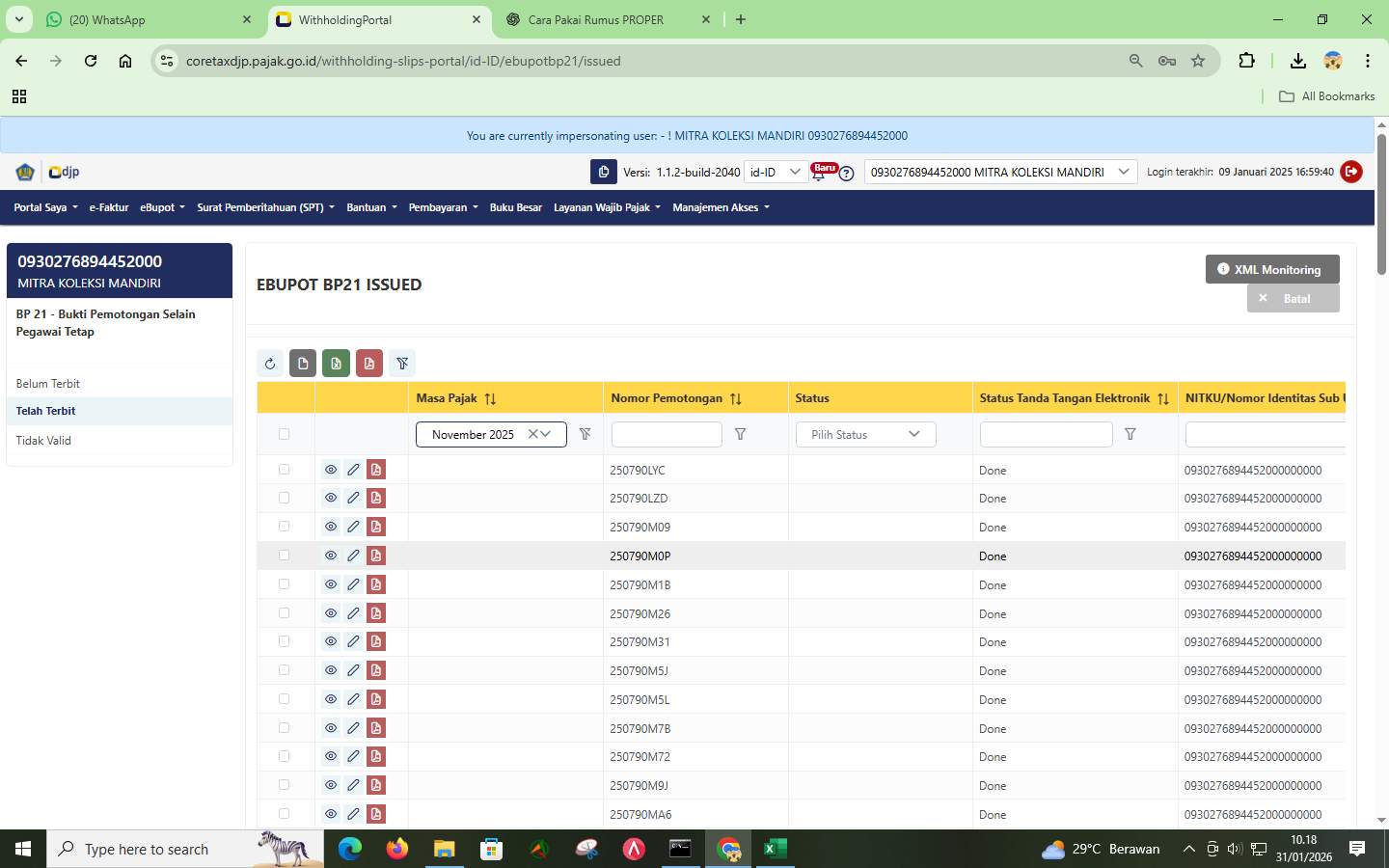This screenshot has height=868, width=1389.
Task: Export the table as PDF
Action: pos(369,364)
